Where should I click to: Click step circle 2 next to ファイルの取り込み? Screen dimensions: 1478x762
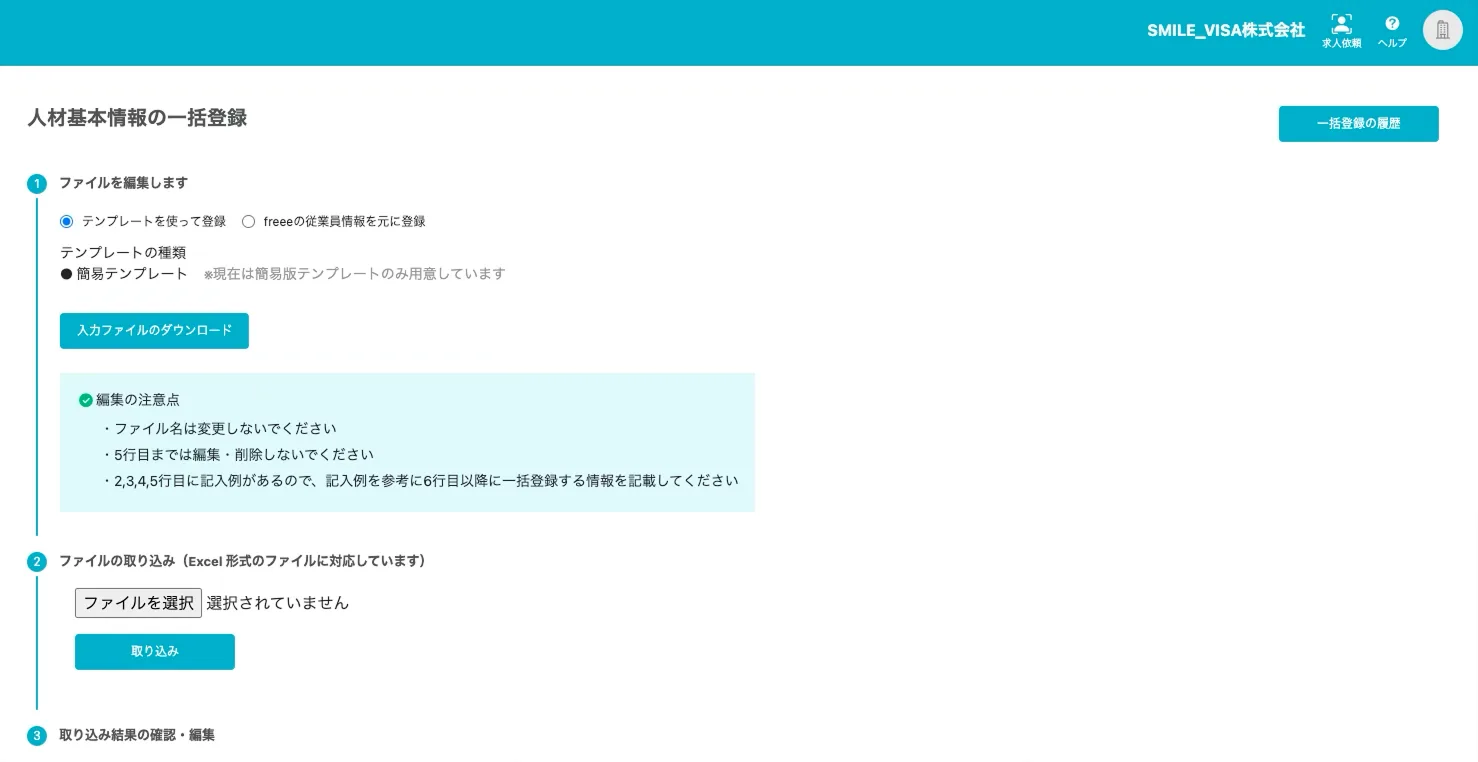[x=37, y=562]
